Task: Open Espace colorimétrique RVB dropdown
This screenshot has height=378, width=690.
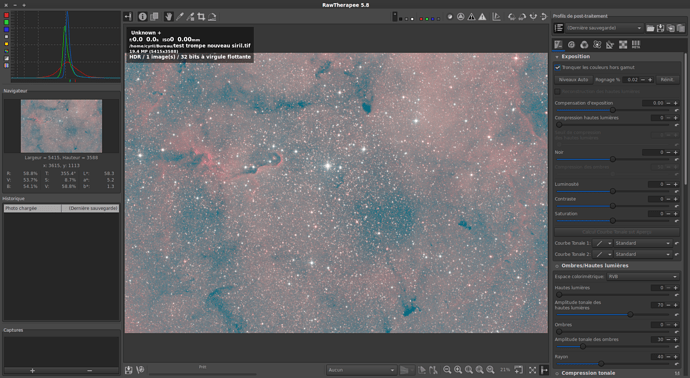Action: [x=642, y=276]
